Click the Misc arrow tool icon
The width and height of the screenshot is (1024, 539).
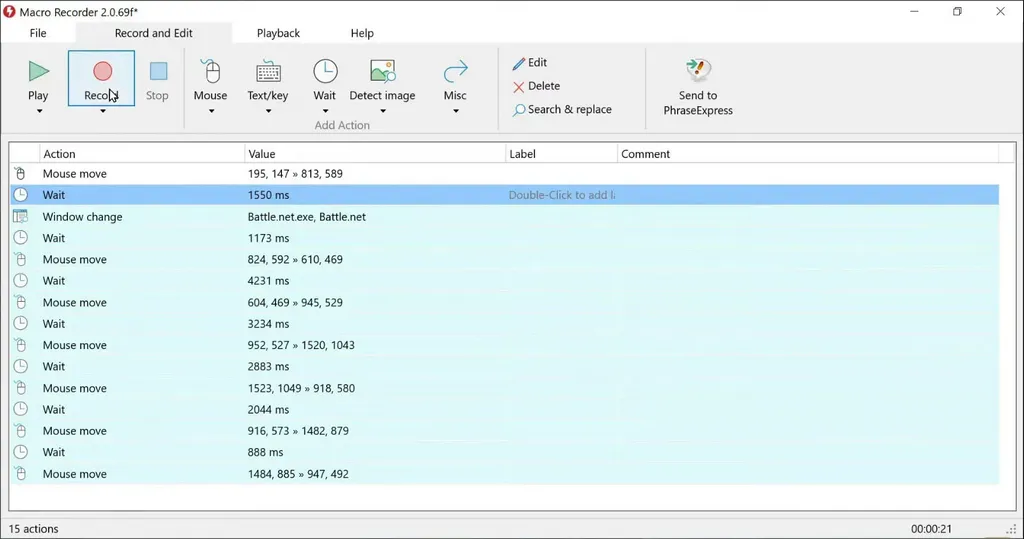coord(455,71)
